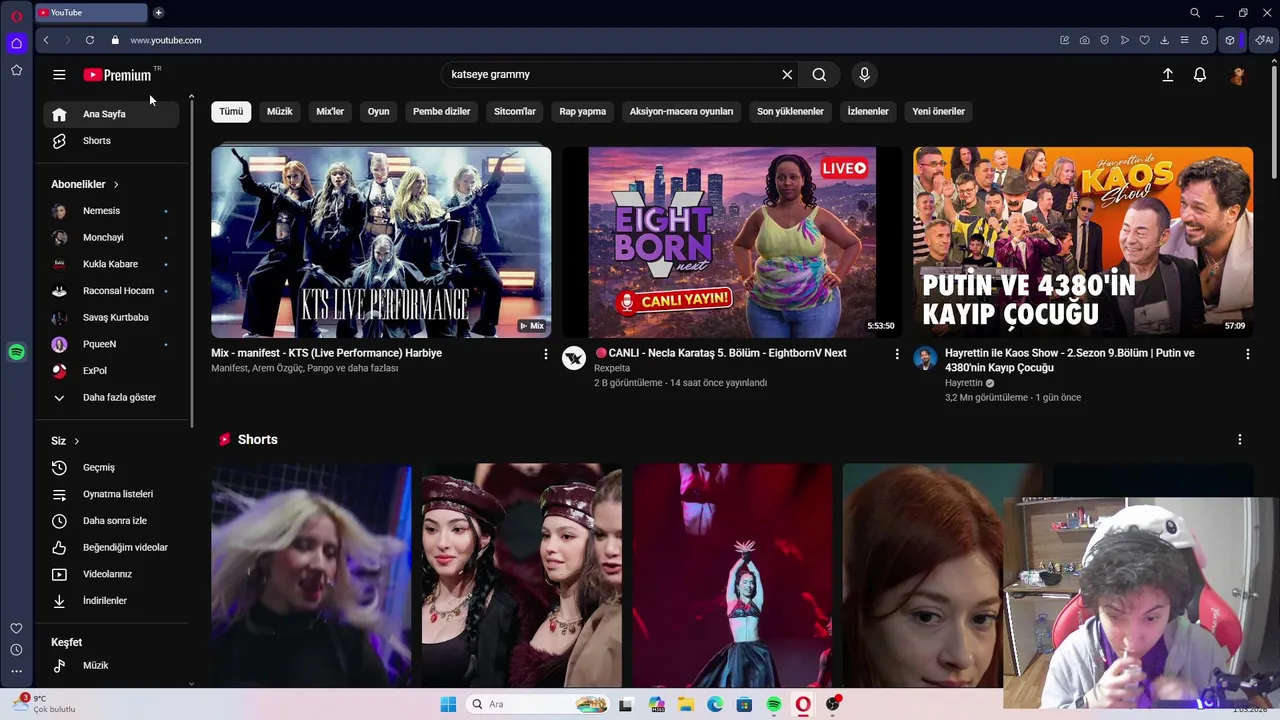Open the Opera menu logo
Screen dimensions: 1280x720
[x=16, y=16]
